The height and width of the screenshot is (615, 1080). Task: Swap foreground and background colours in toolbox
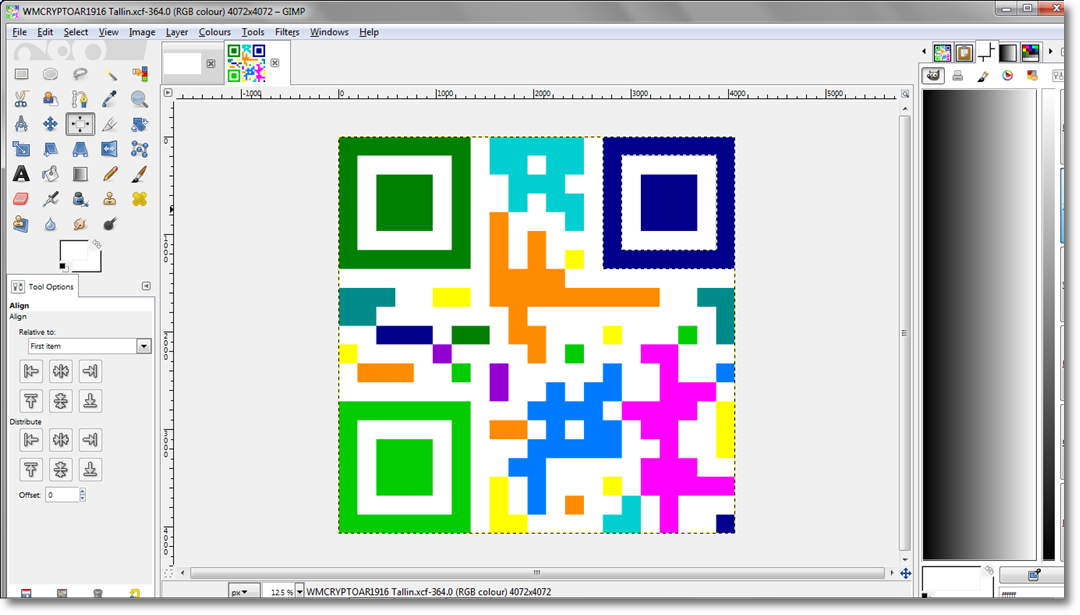pyautogui.click(x=97, y=244)
